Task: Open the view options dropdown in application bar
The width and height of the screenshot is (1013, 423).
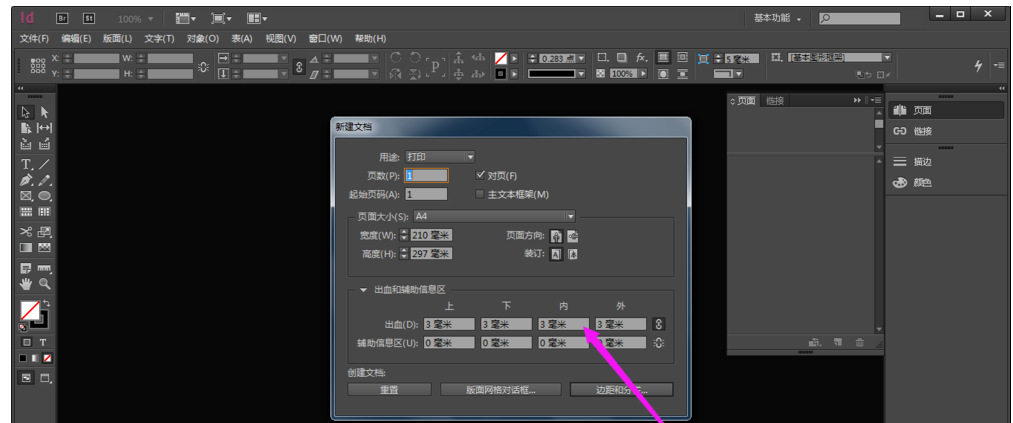Action: (x=186, y=19)
